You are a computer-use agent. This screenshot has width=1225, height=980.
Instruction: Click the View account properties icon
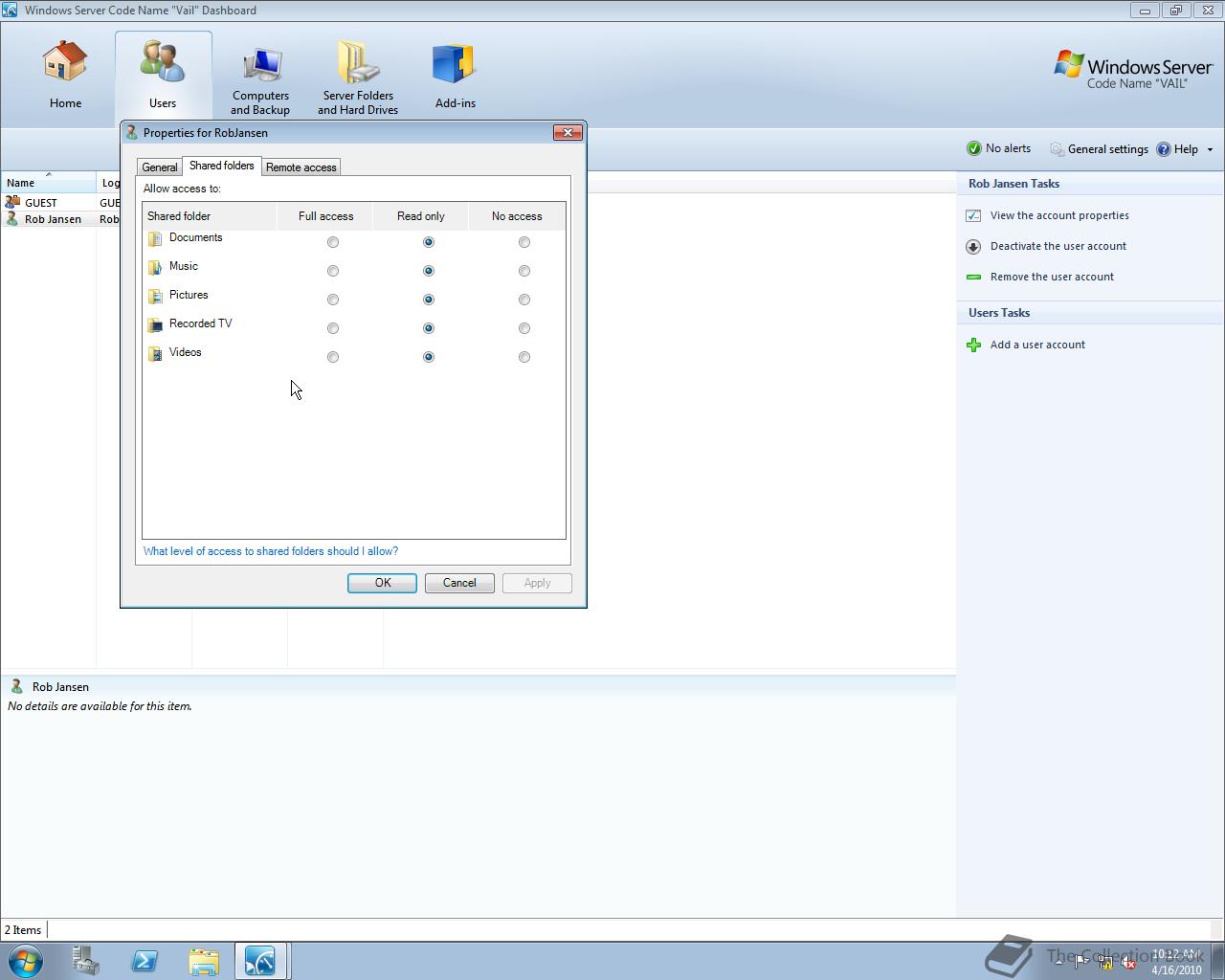point(973,215)
